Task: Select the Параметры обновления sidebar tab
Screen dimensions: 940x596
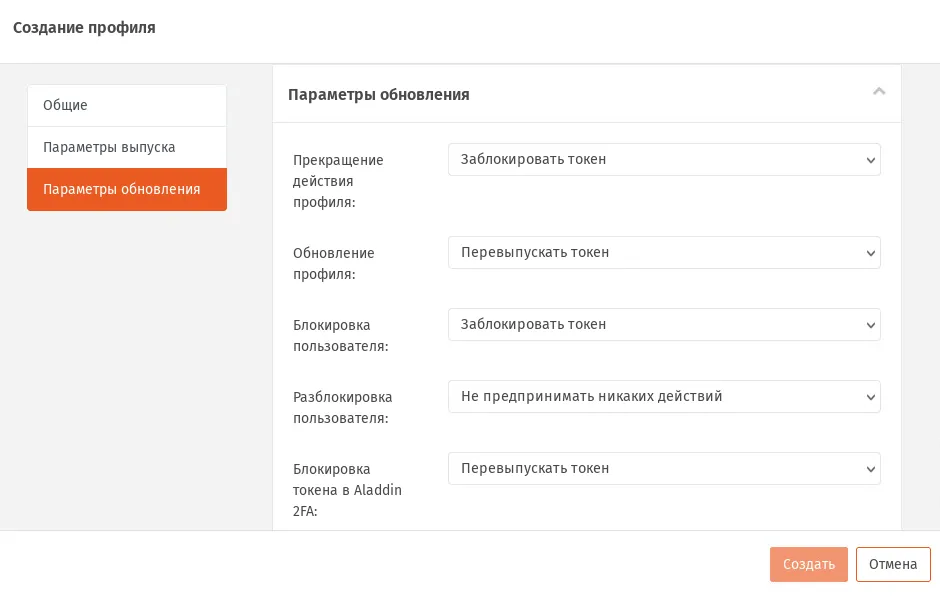Action: click(x=127, y=189)
